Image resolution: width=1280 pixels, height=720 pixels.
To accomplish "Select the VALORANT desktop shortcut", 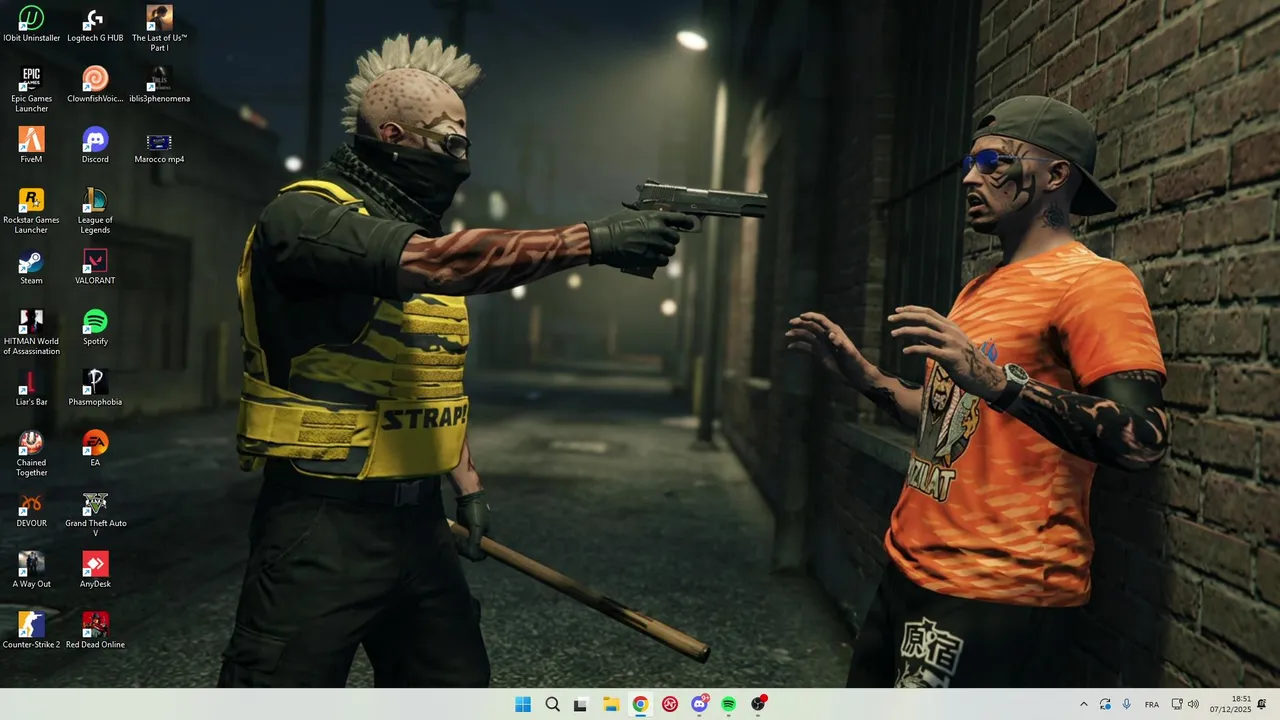I will click(95, 267).
